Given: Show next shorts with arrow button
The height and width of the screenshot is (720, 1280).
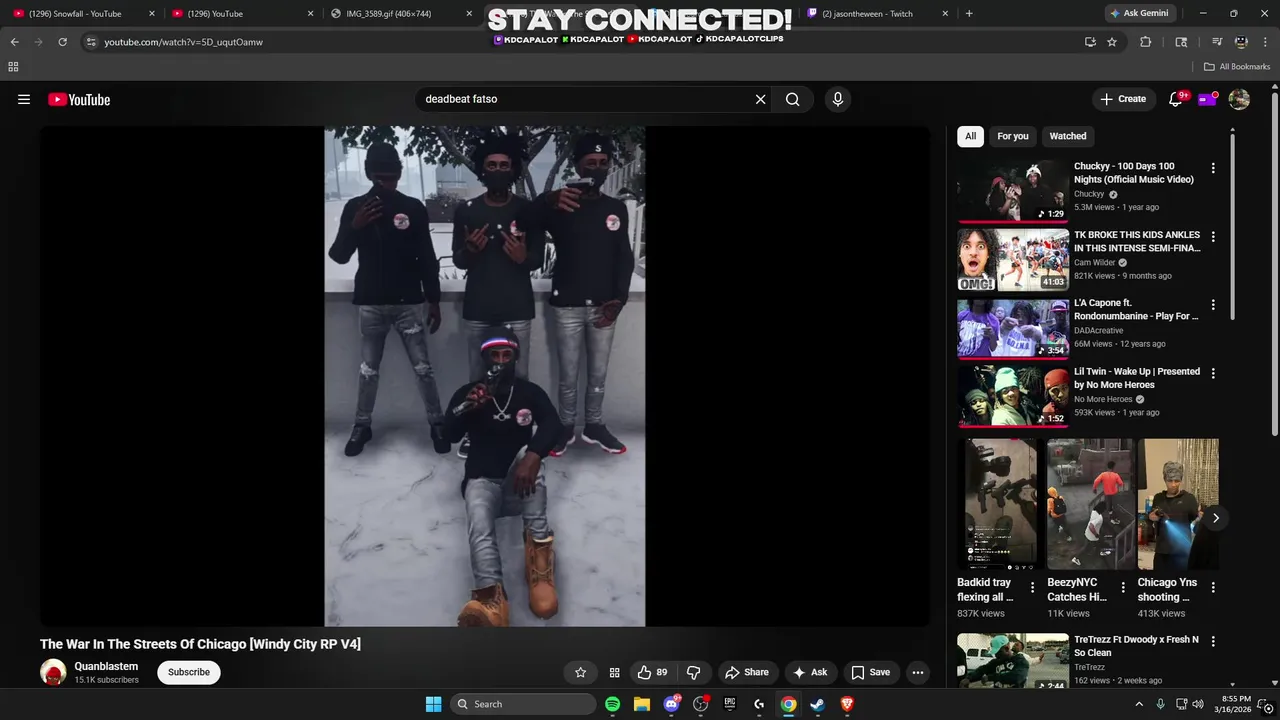Looking at the screenshot, I should 1216,518.
